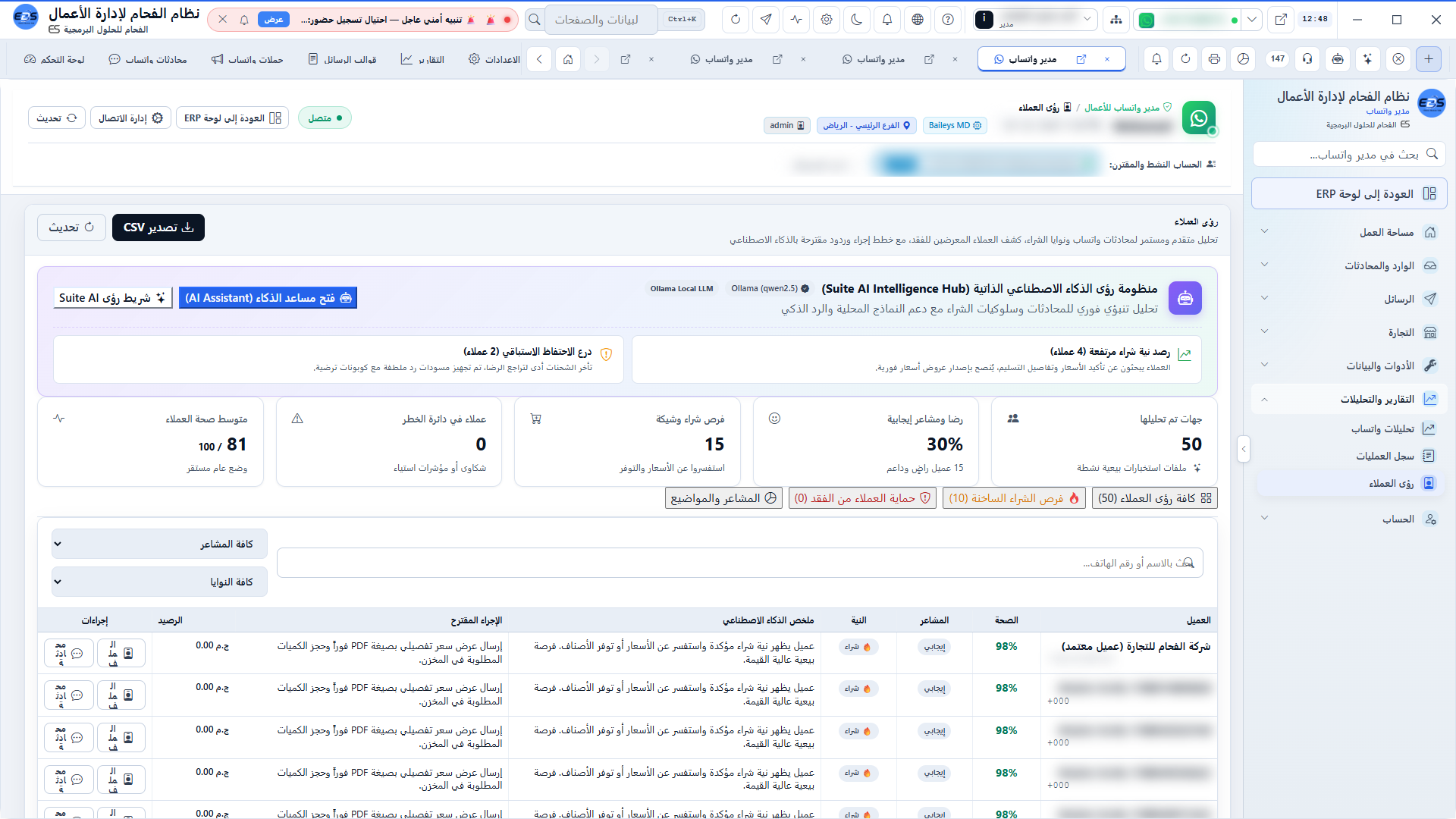Open قوالب الرسائل top menu item
This screenshot has height=819, width=1456.
[x=342, y=59]
